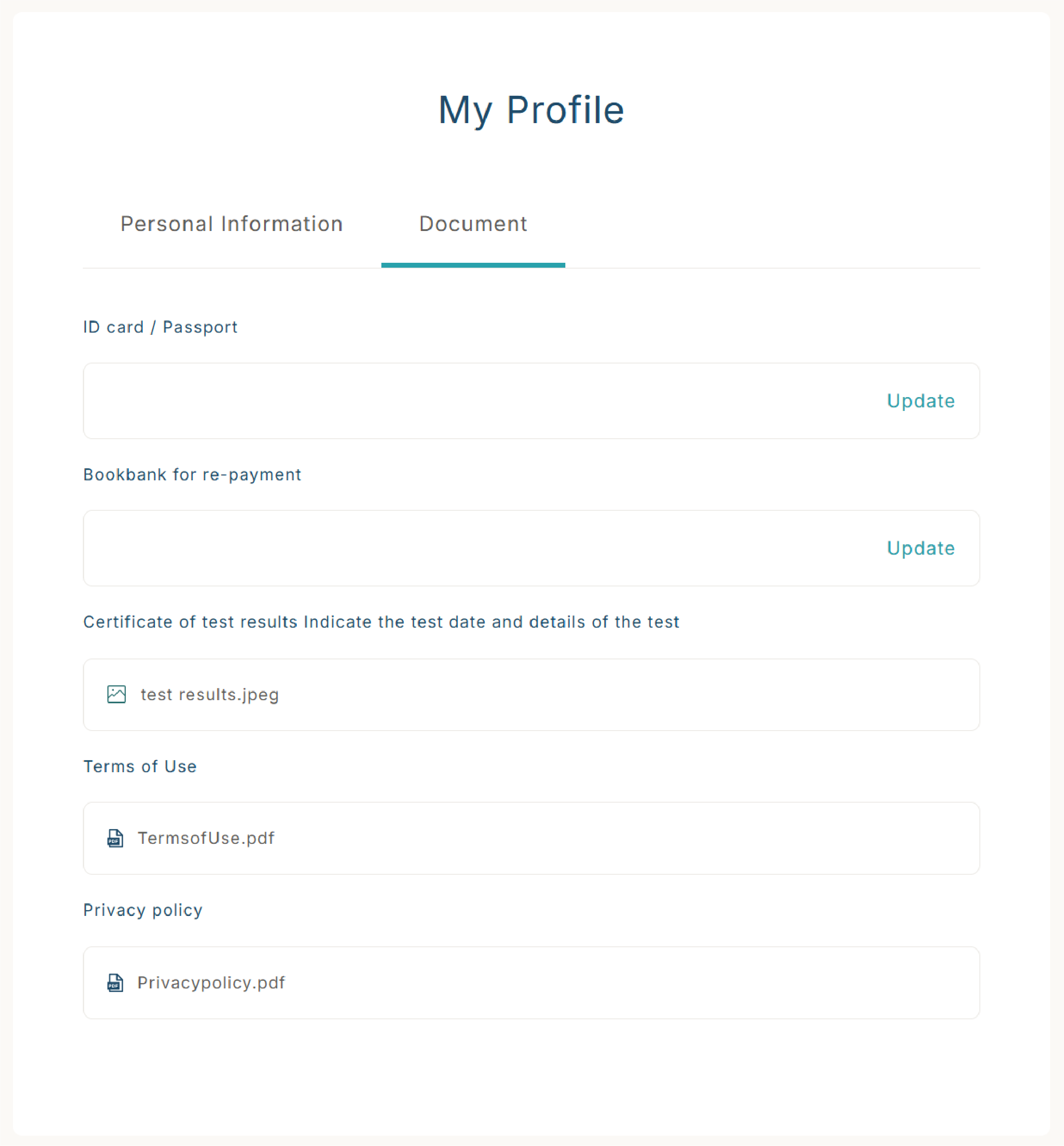
Task: Click the teal underline beneath the Document tab
Action: point(473,265)
